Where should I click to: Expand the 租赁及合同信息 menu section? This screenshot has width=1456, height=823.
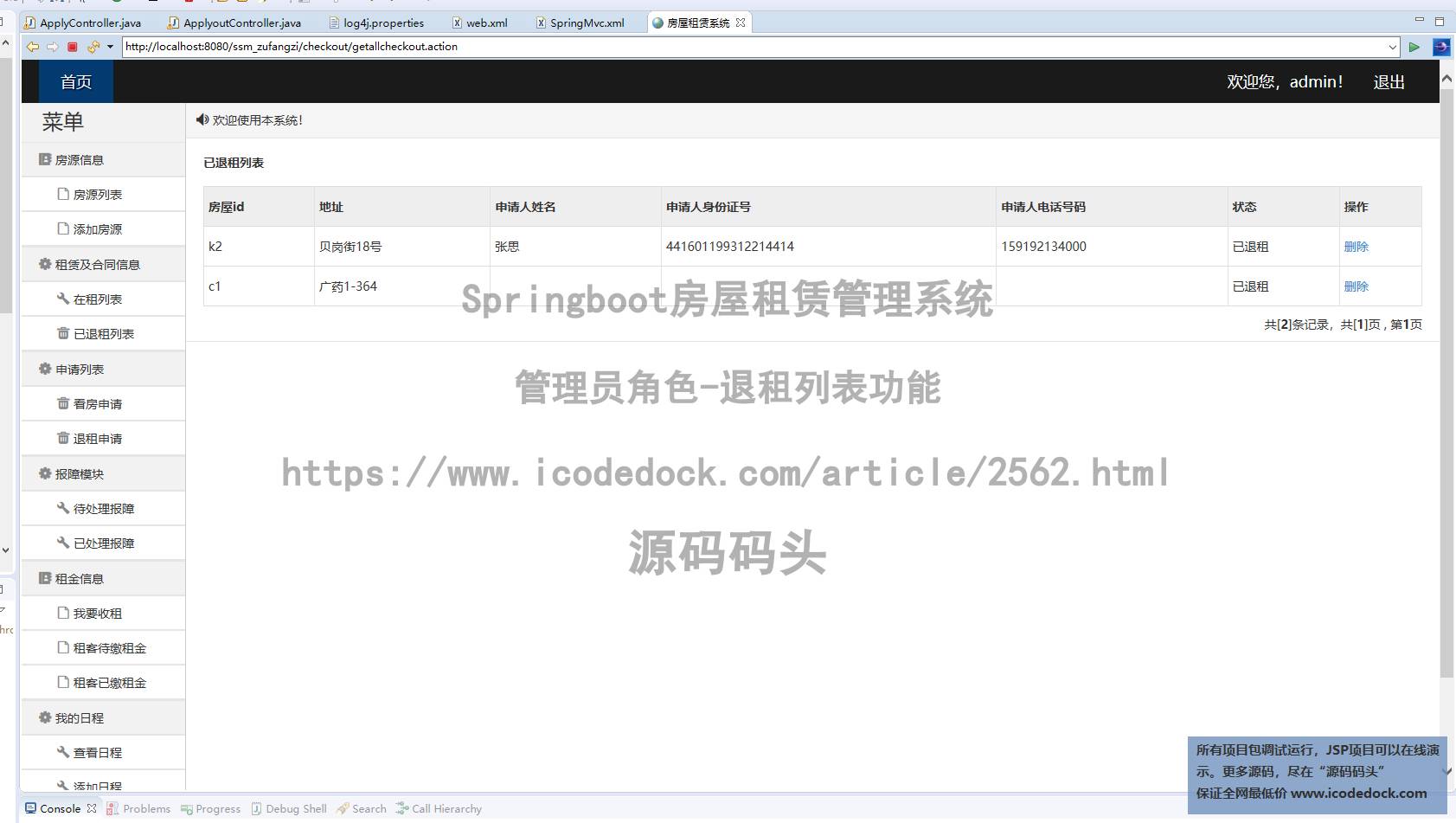point(97,265)
